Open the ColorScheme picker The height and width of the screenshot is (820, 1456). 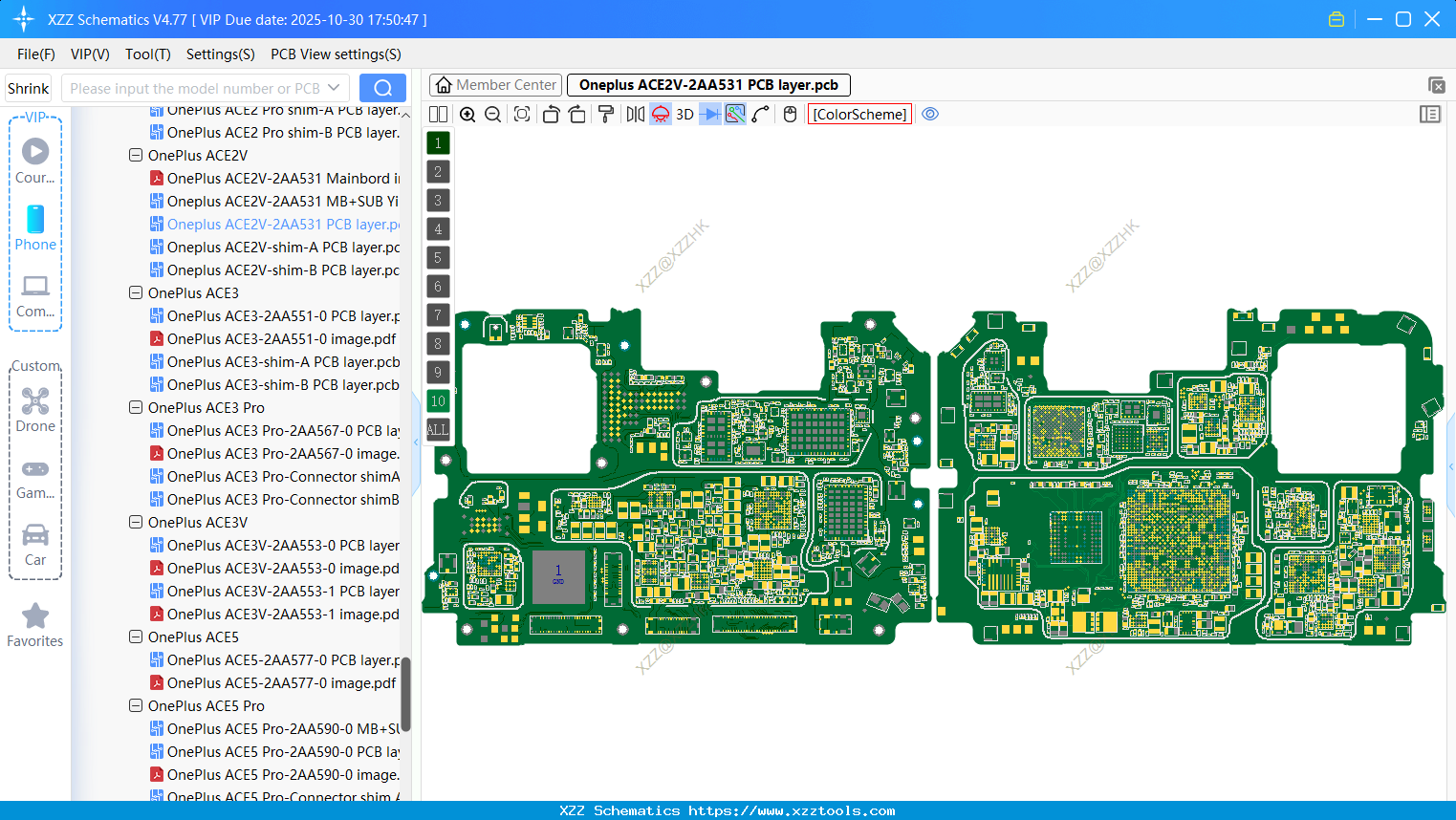[858, 114]
